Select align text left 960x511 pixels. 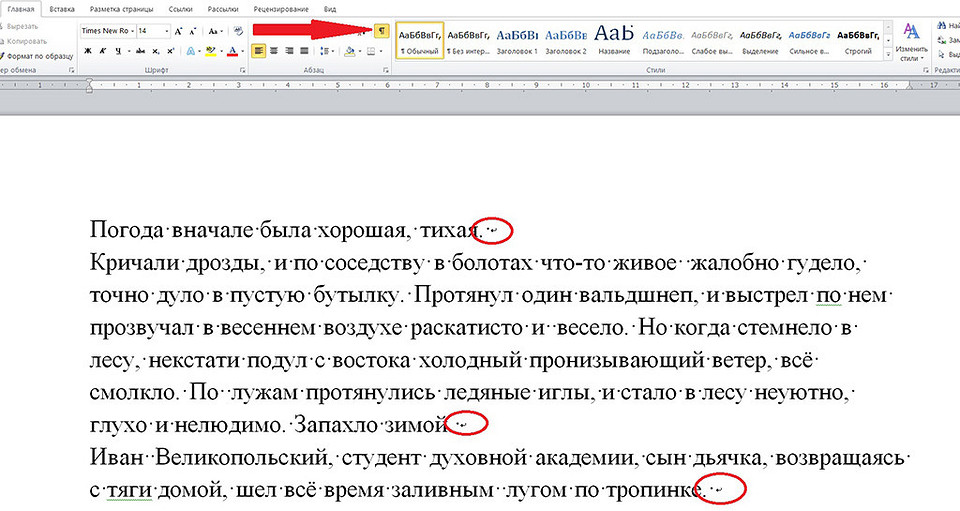click(x=258, y=51)
